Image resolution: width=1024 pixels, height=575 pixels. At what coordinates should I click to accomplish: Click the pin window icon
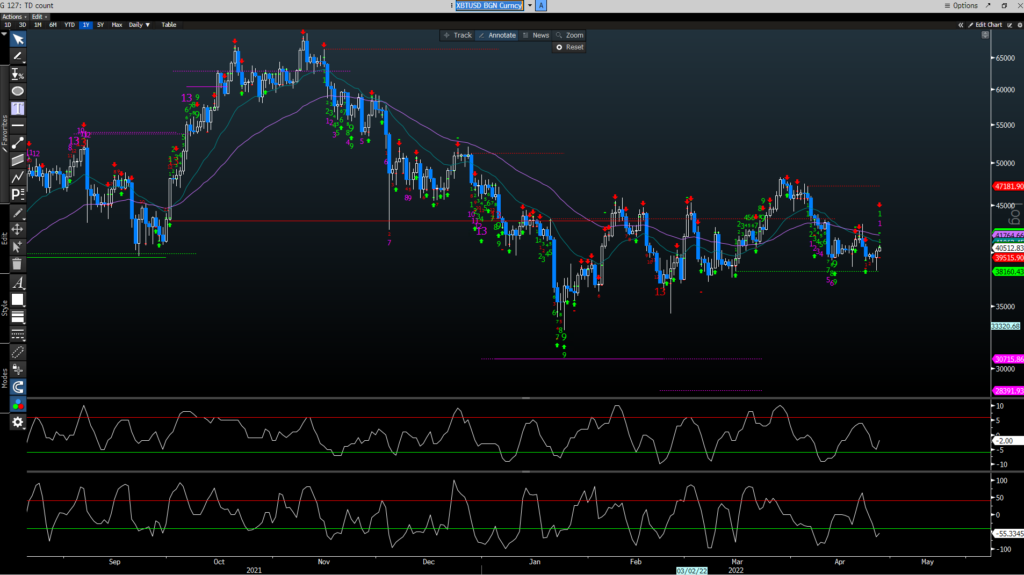988,5
